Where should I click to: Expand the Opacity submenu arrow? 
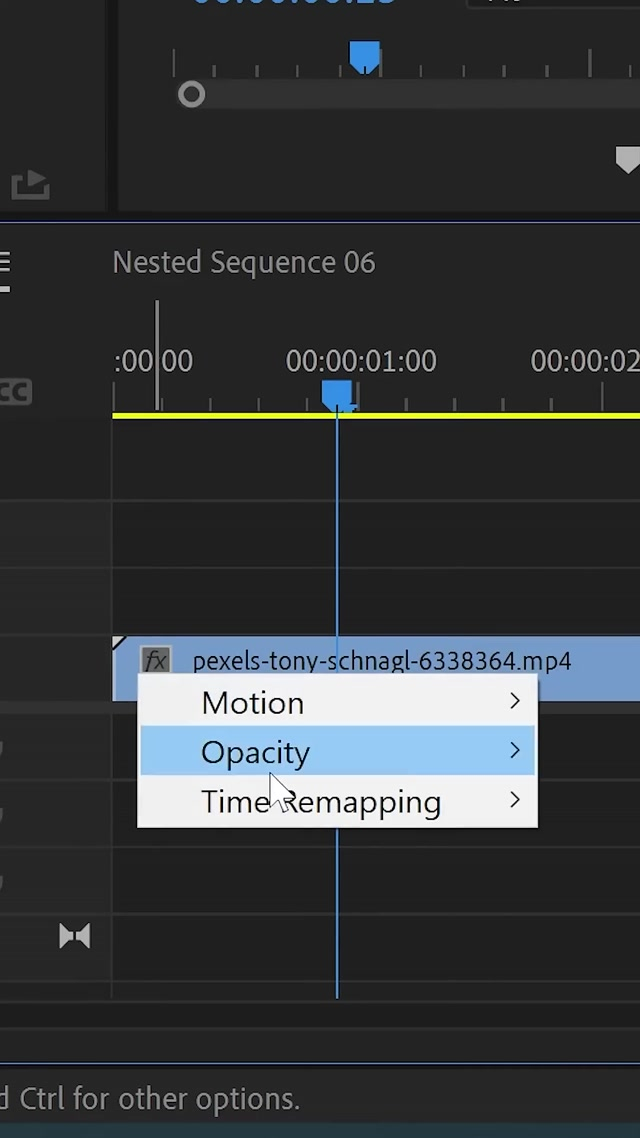pos(515,751)
